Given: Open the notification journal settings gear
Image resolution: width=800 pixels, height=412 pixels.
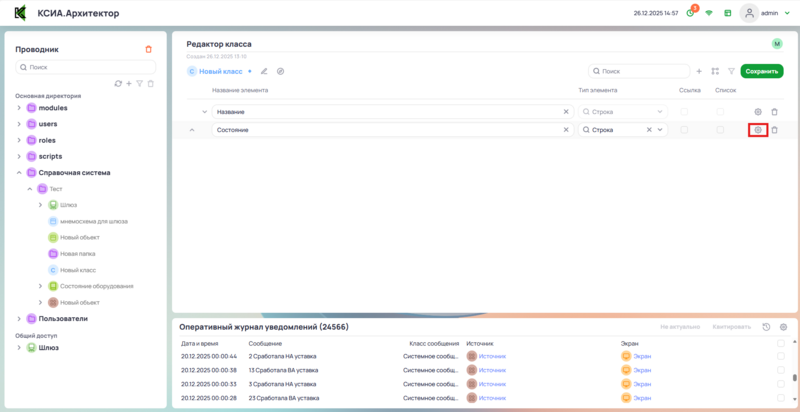Looking at the screenshot, I should [x=783, y=327].
